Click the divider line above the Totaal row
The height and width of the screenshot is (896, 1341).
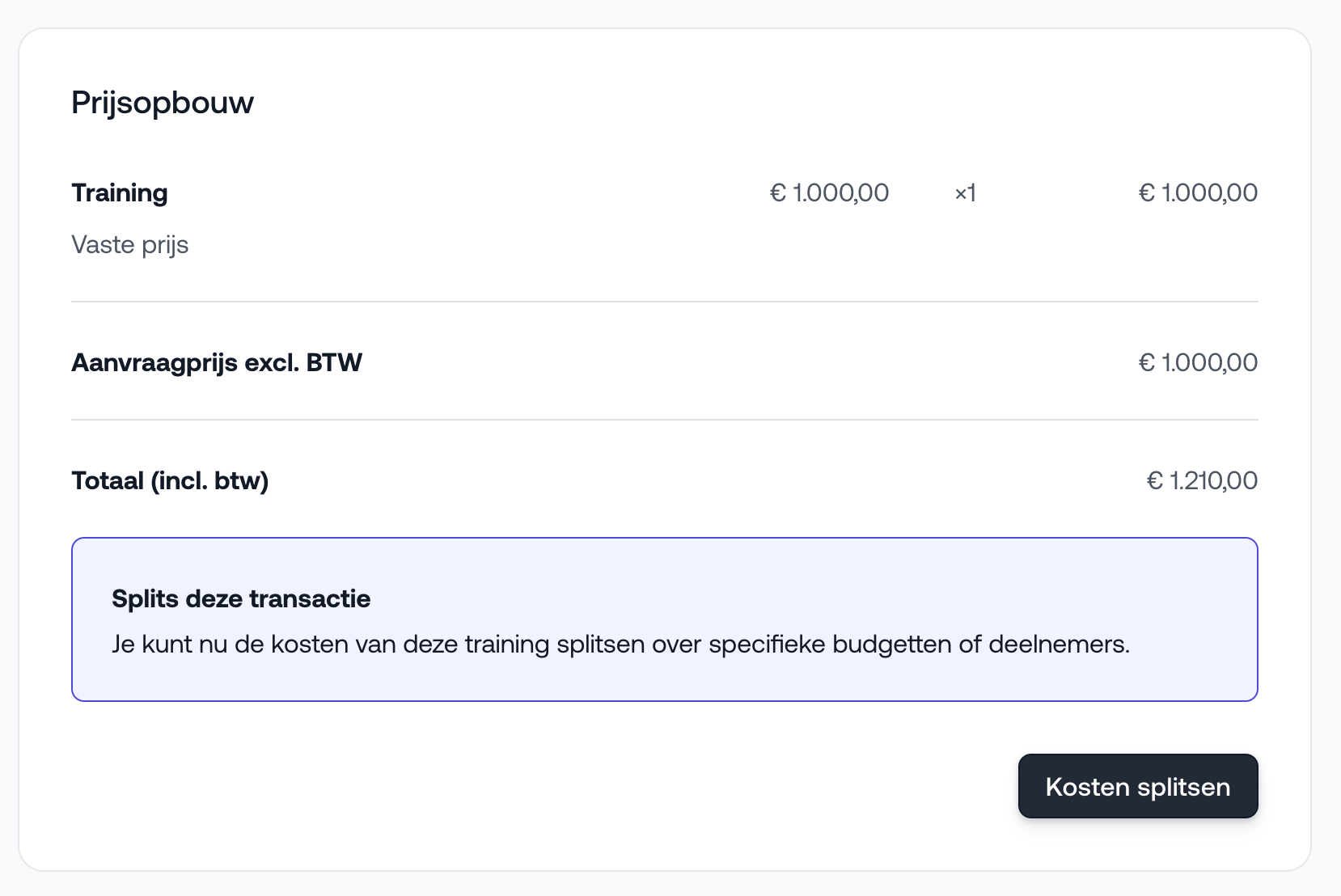pos(664,420)
